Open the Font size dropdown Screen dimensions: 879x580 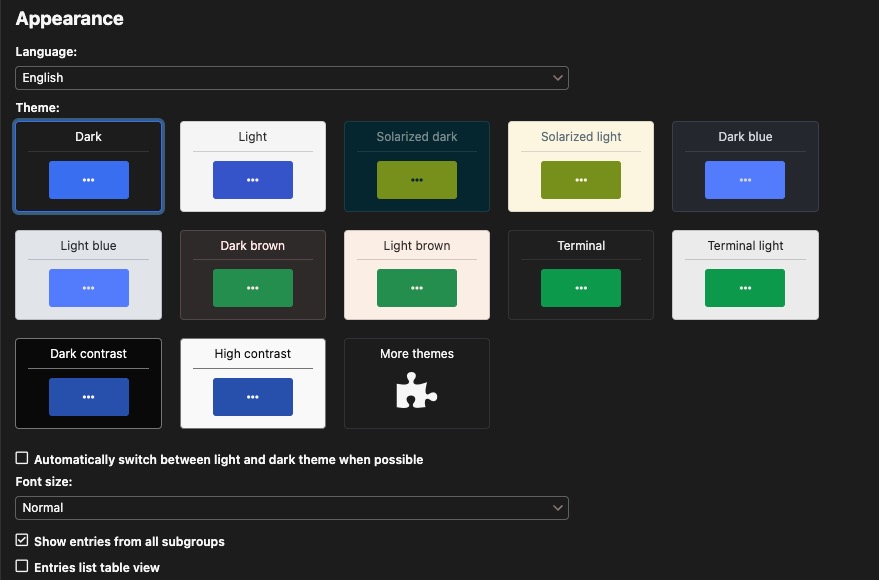(x=291, y=507)
